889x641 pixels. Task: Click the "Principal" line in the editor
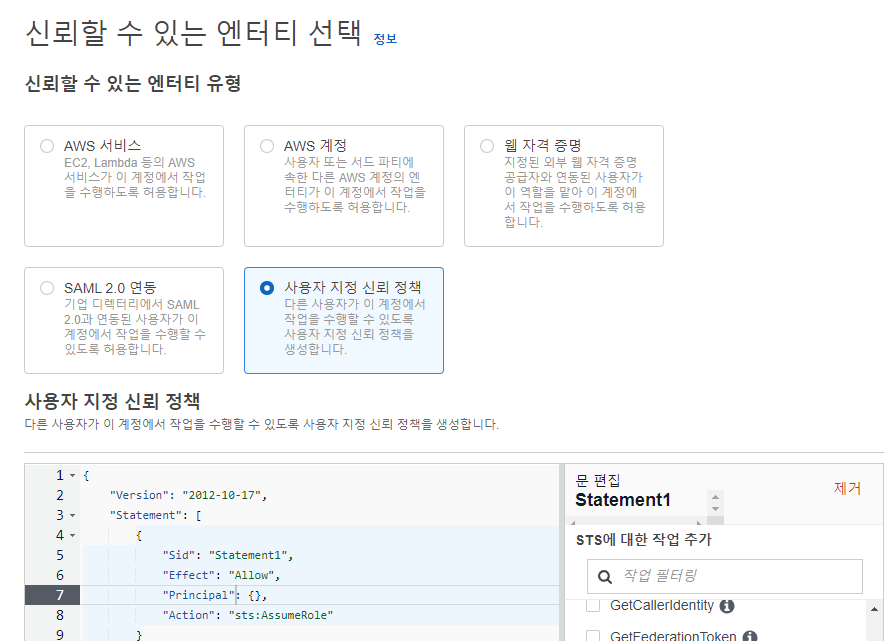click(320, 595)
